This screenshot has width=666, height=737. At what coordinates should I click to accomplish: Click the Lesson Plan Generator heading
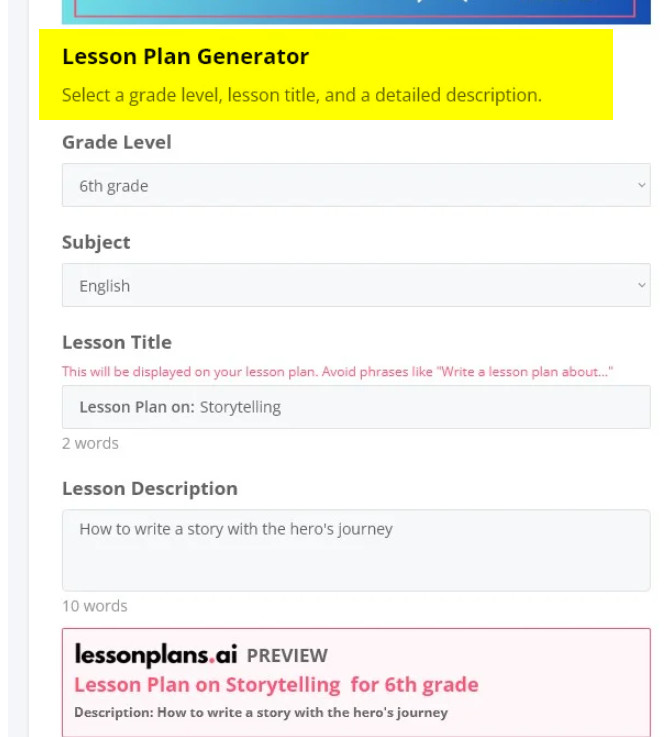[x=186, y=56]
